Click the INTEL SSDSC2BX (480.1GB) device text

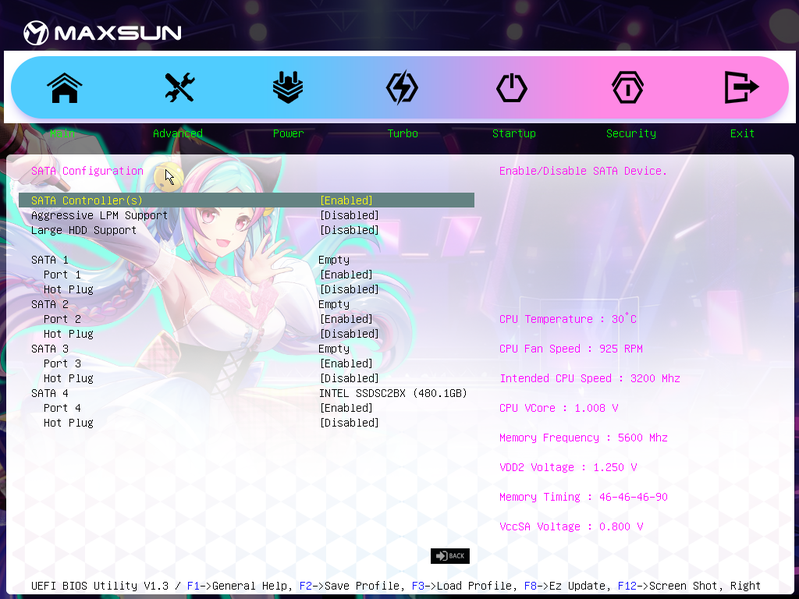(x=393, y=393)
